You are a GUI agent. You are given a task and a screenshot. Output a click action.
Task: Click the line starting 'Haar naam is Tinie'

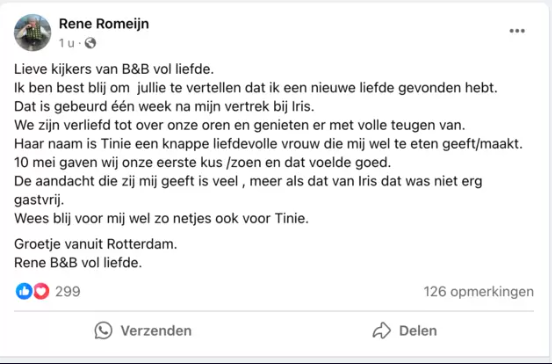click(x=269, y=144)
